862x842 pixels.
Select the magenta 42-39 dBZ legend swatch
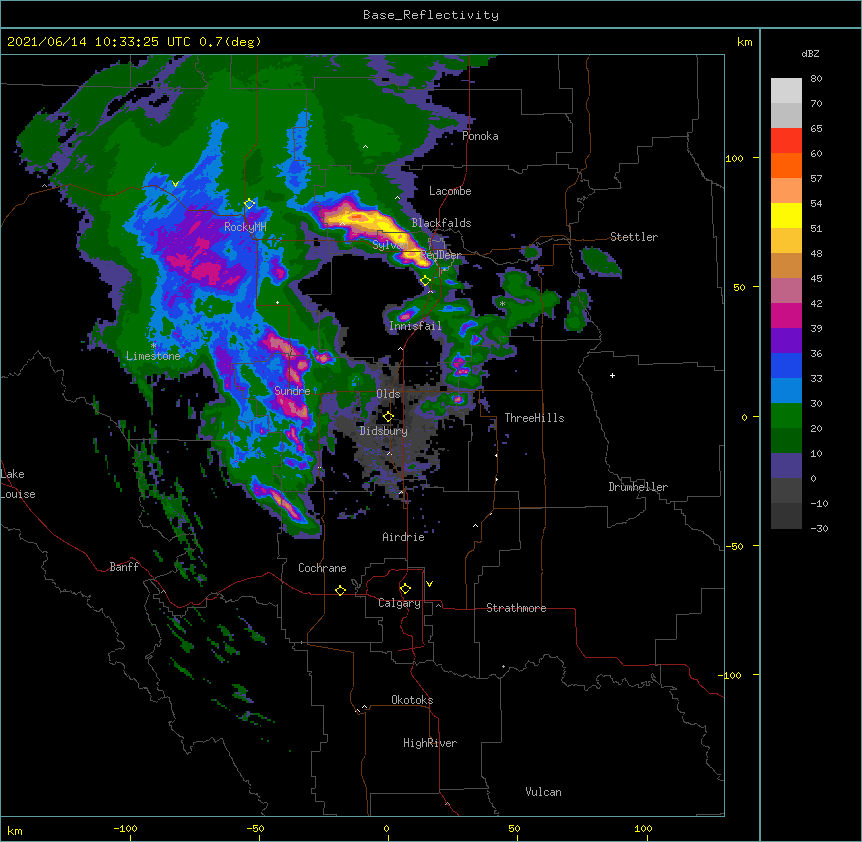(786, 315)
